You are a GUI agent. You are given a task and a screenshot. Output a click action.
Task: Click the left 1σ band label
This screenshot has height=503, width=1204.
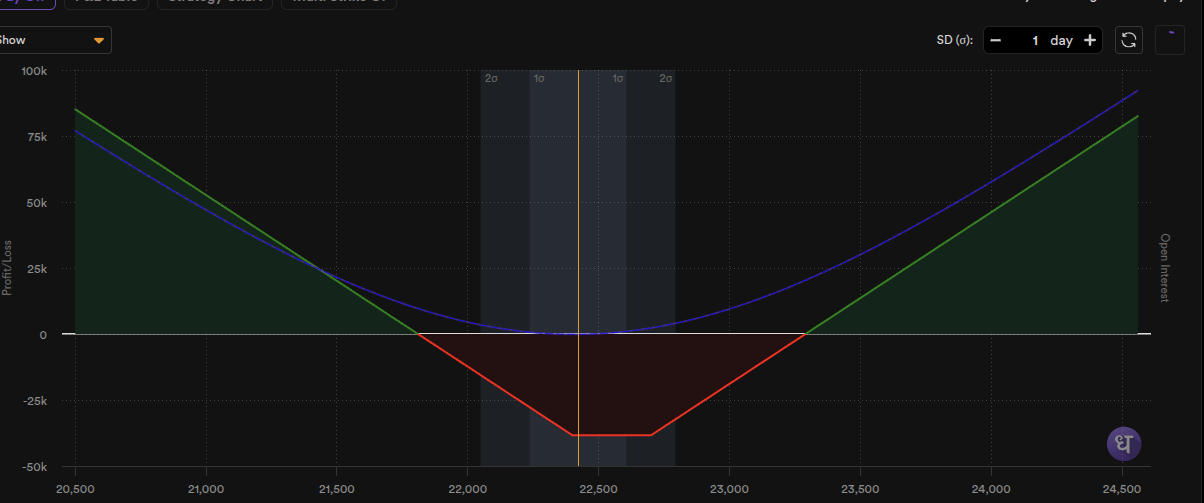point(539,78)
